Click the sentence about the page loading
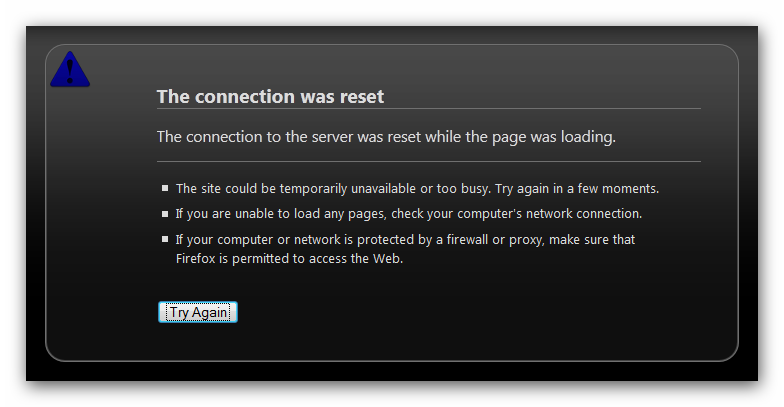Image resolution: width=784 pixels, height=407 pixels. click(x=386, y=137)
